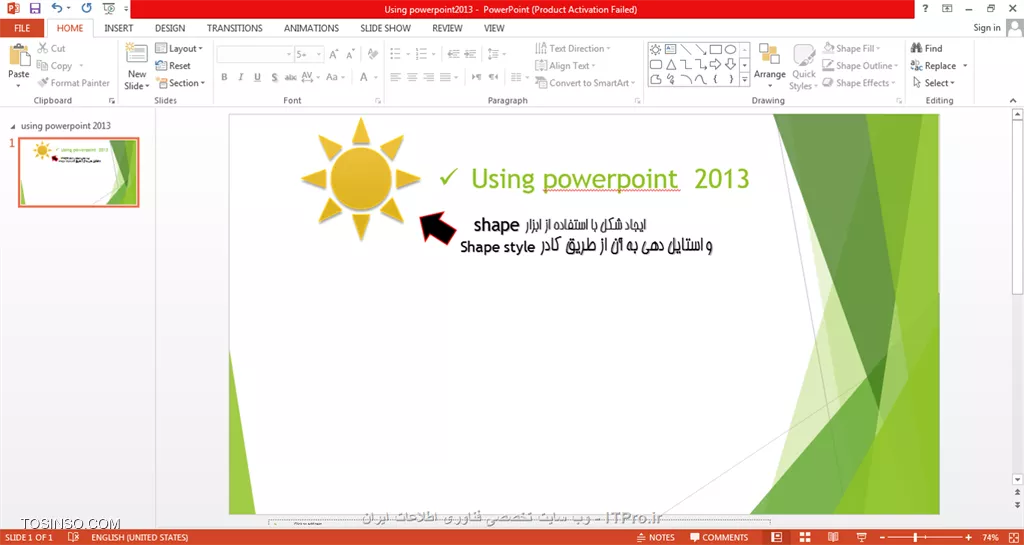
Task: Select the text box shape in the gallery
Action: pos(670,49)
